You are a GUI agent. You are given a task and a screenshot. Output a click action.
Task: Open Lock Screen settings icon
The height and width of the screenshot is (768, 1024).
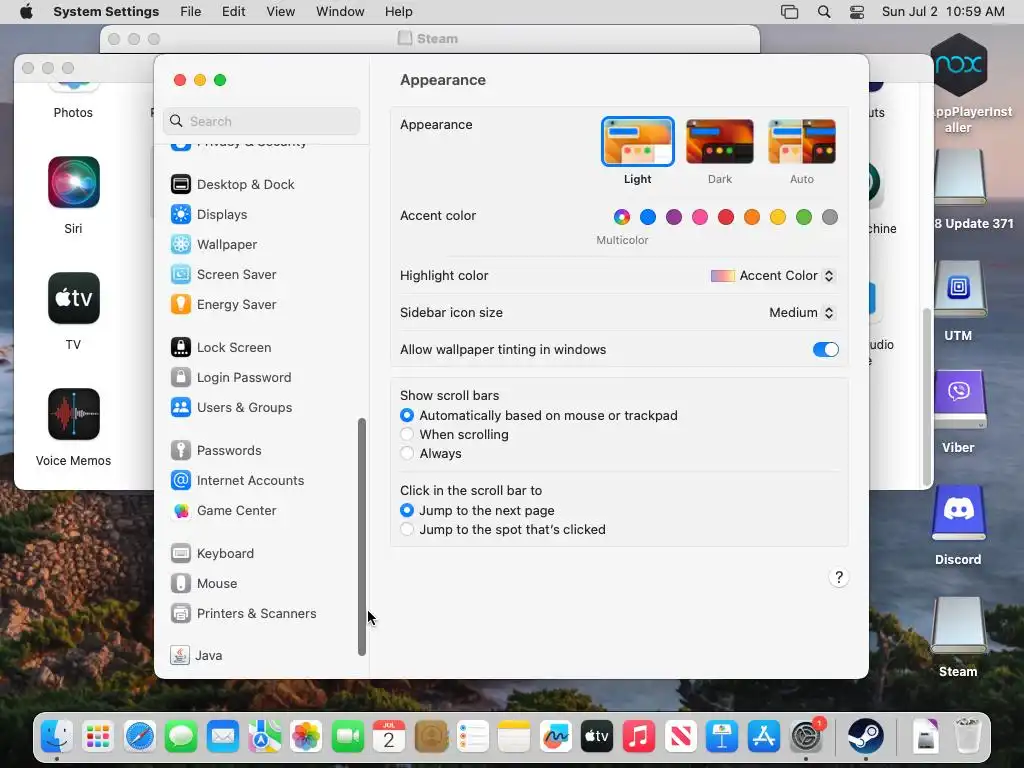pyautogui.click(x=181, y=347)
